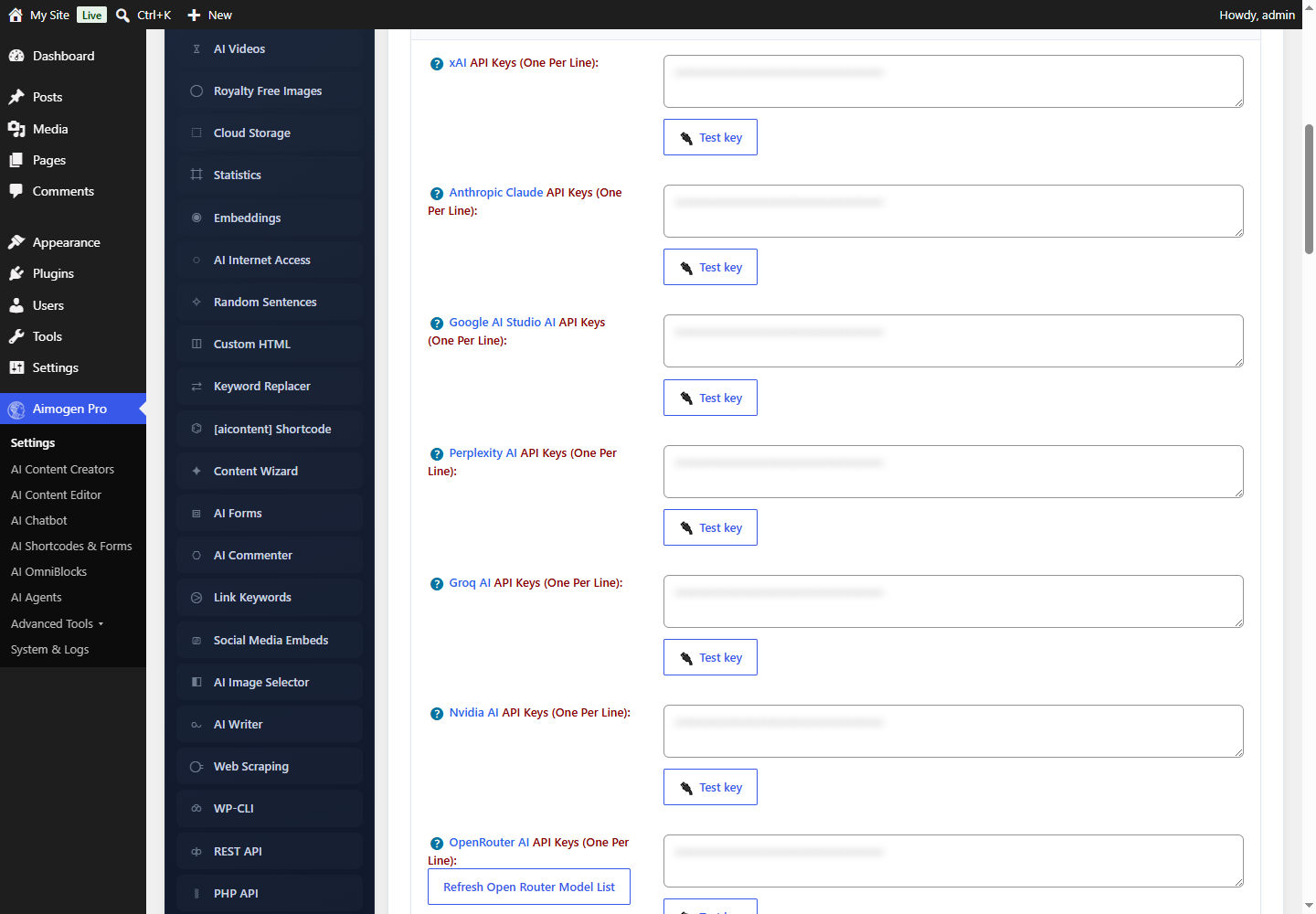Screen dimensions: 1316x914
Task: Click the page vertical scrollbar
Action: coord(1309,189)
